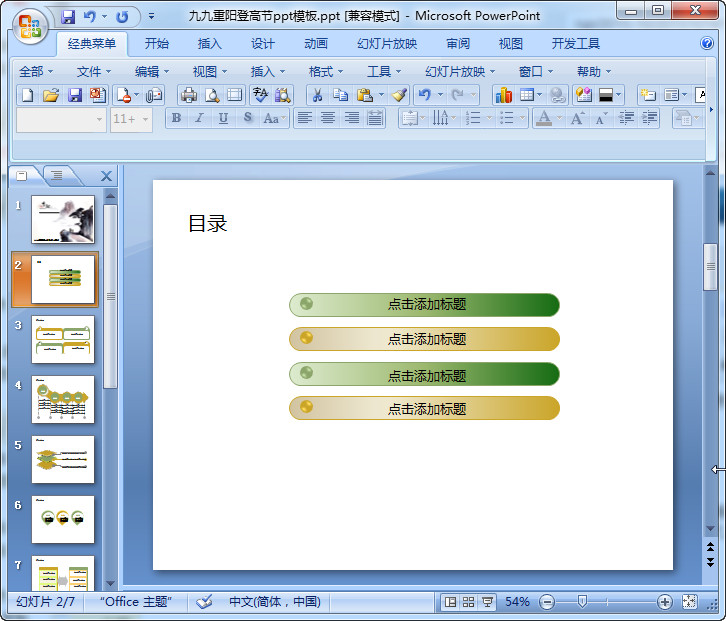Image resolution: width=726 pixels, height=621 pixels.
Task: Select slide 4 thumbnail
Action: pos(63,399)
